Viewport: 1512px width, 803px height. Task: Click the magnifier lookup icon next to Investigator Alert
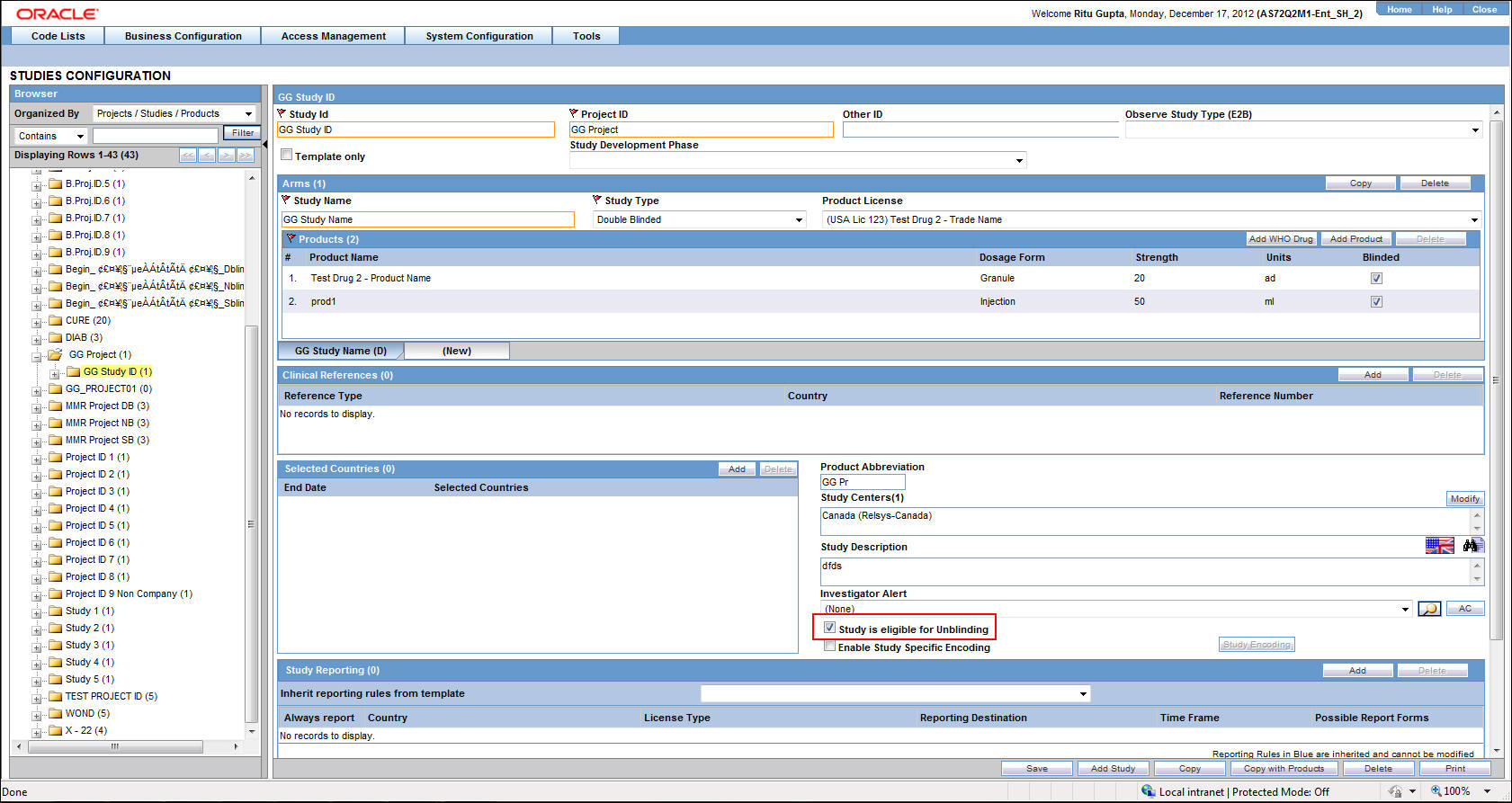[1429, 609]
